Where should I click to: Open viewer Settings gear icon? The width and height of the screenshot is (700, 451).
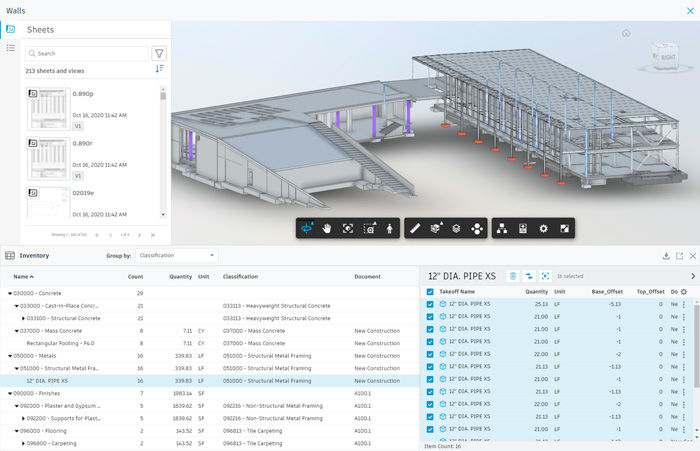coord(543,228)
